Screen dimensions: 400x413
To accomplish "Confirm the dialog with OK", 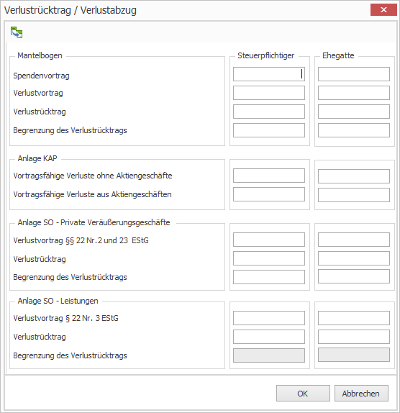I will 303,394.
